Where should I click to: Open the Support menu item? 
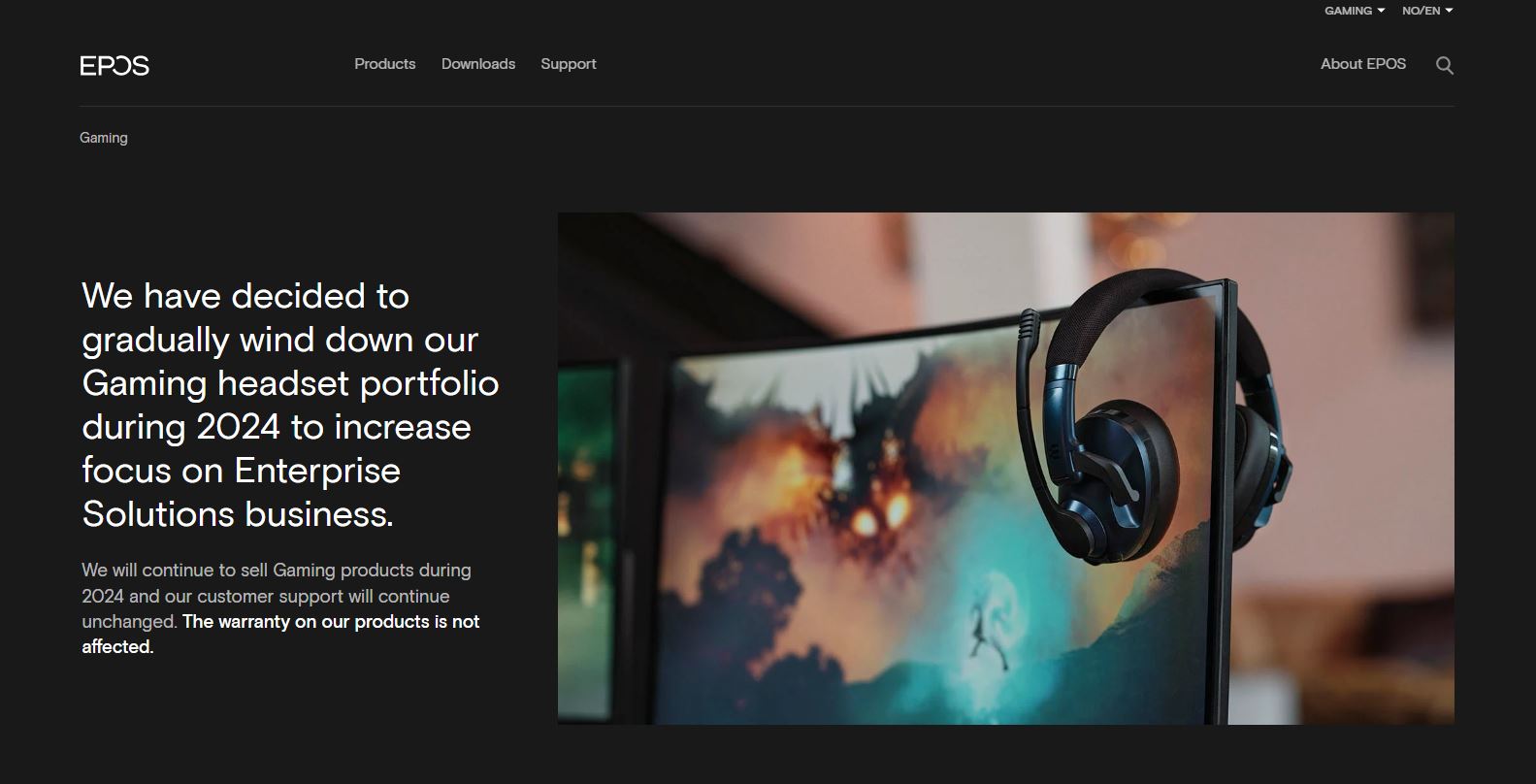pos(569,64)
